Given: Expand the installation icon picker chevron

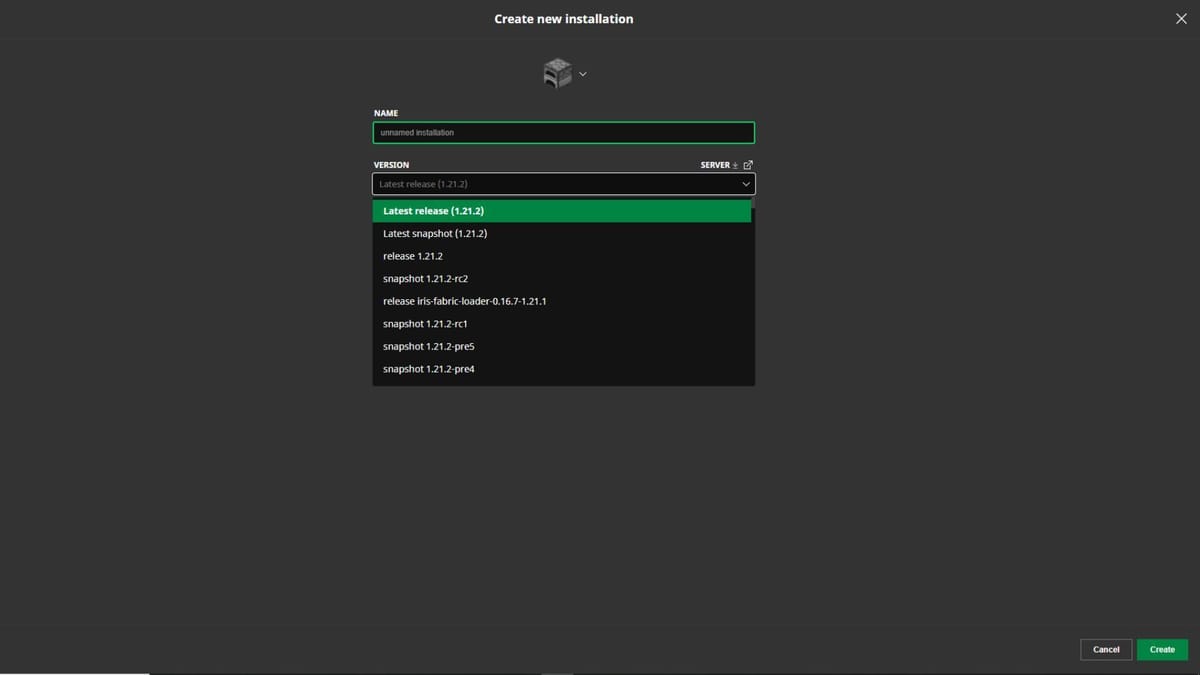Looking at the screenshot, I should [x=583, y=73].
